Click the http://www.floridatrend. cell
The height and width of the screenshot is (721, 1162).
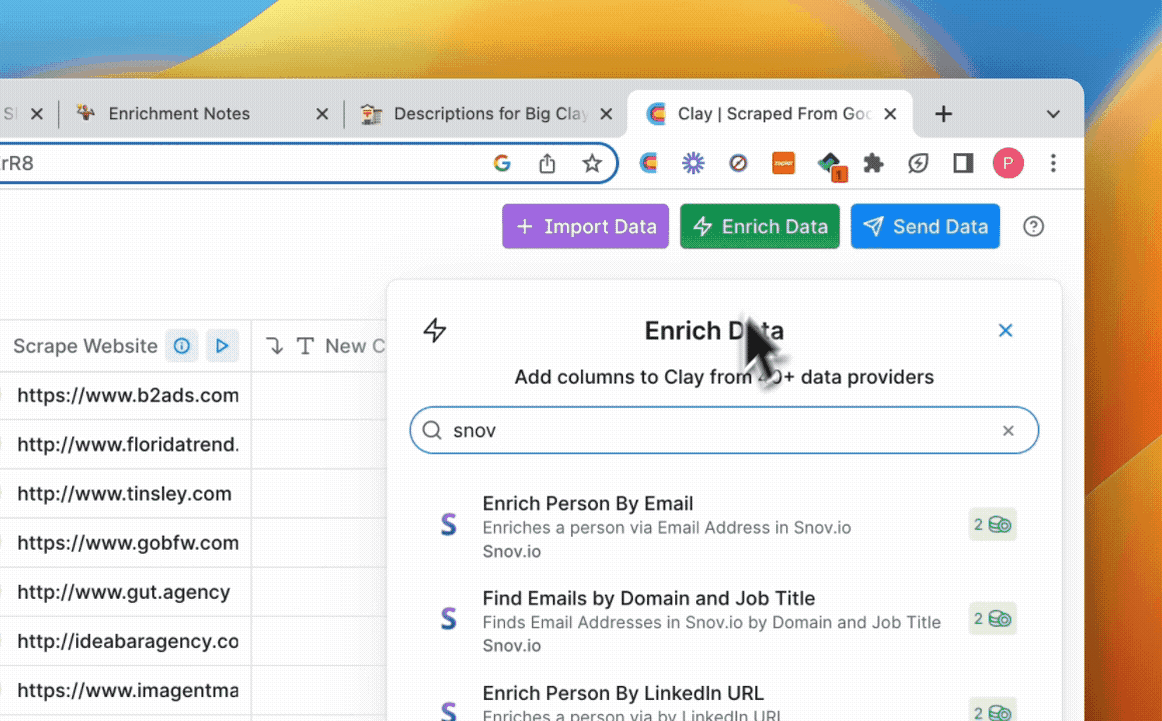pyautogui.click(x=124, y=445)
